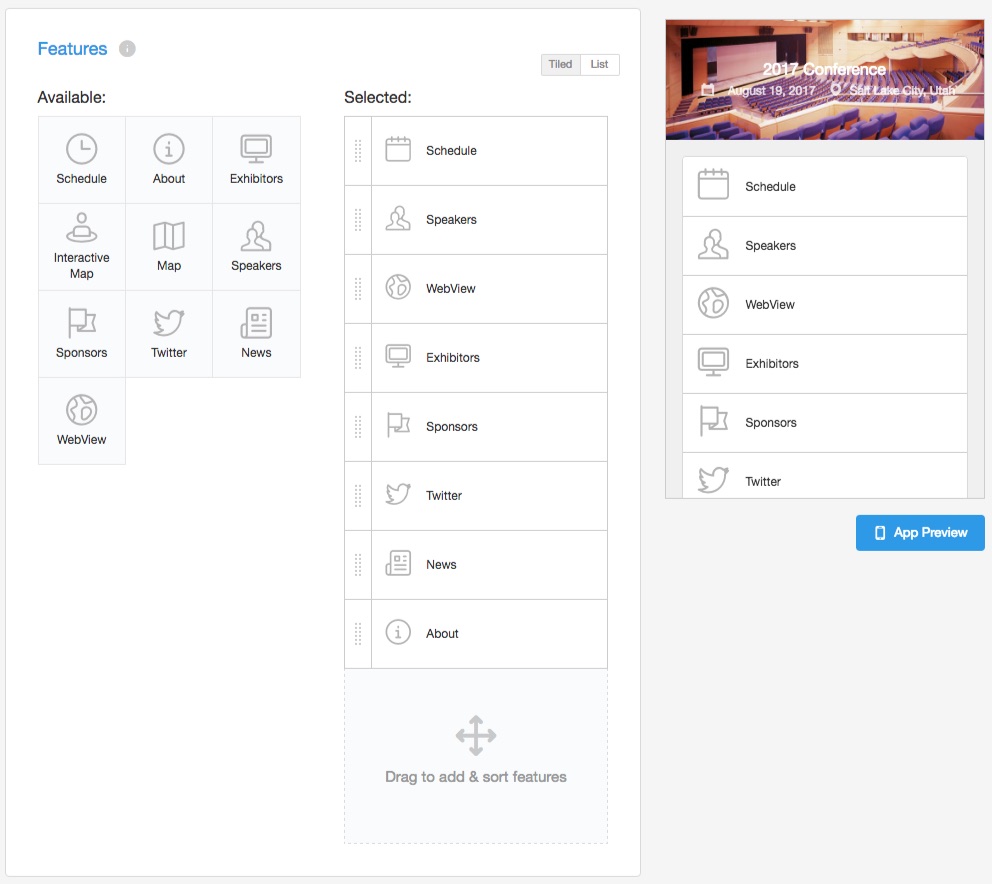992x884 pixels.
Task: Click the Twitter row drag handle
Action: [x=358, y=495]
